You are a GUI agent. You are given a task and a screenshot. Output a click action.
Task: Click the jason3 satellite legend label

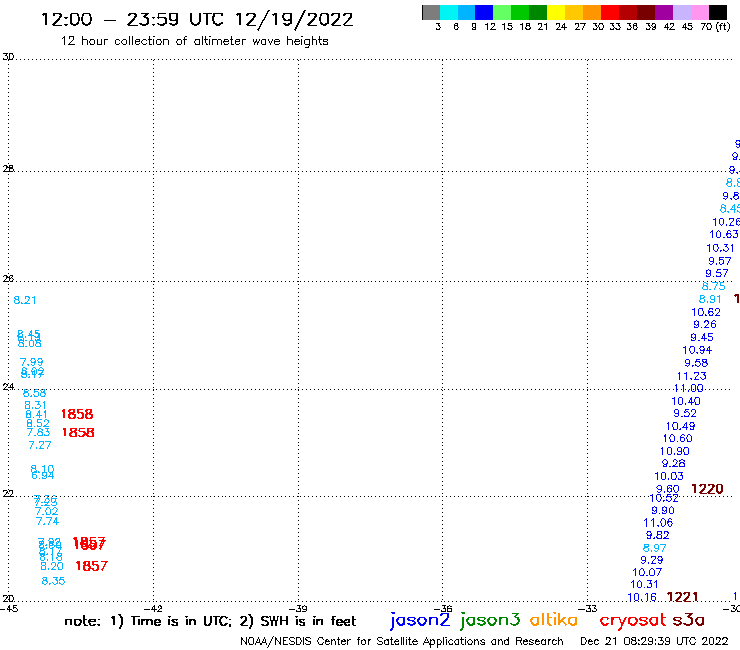[x=490, y=620]
